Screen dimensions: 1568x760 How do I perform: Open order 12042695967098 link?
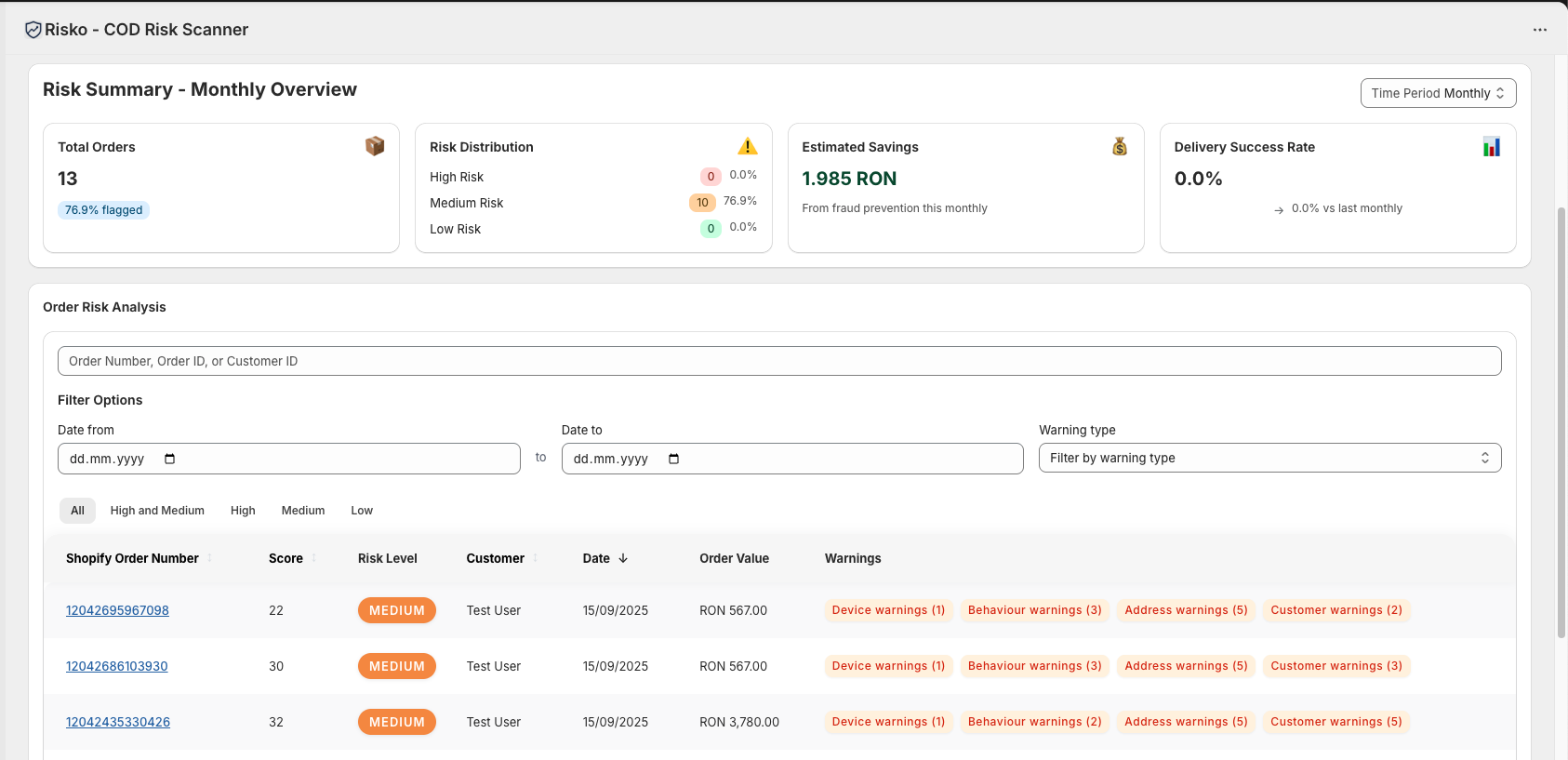tap(117, 610)
